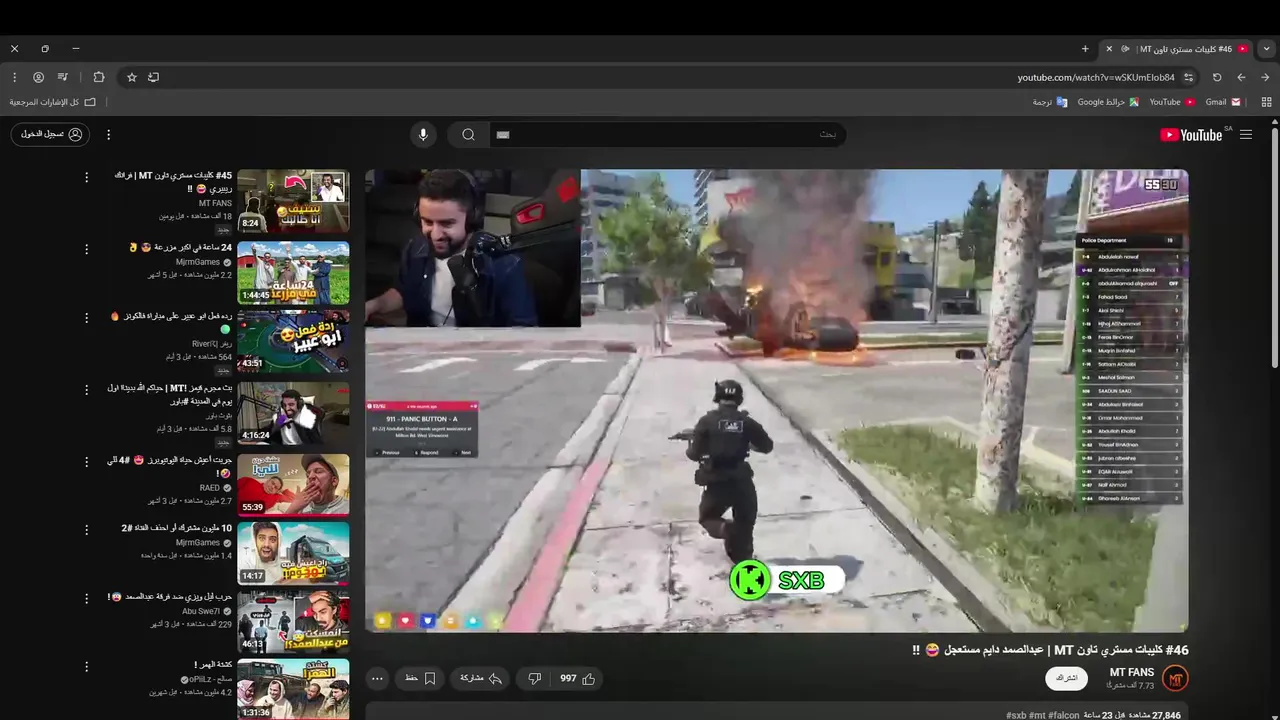Open the كشتة الهمر video thumbnail

293,690
